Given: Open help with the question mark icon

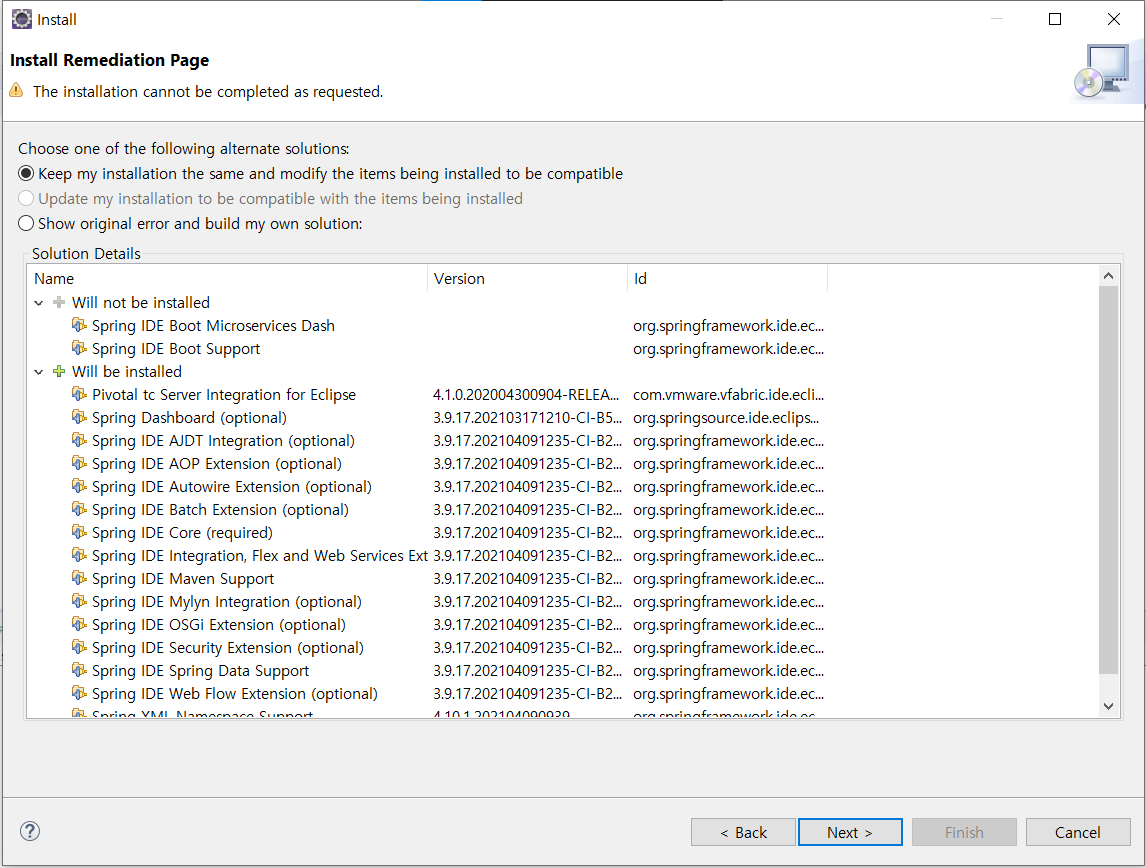Looking at the screenshot, I should point(30,831).
